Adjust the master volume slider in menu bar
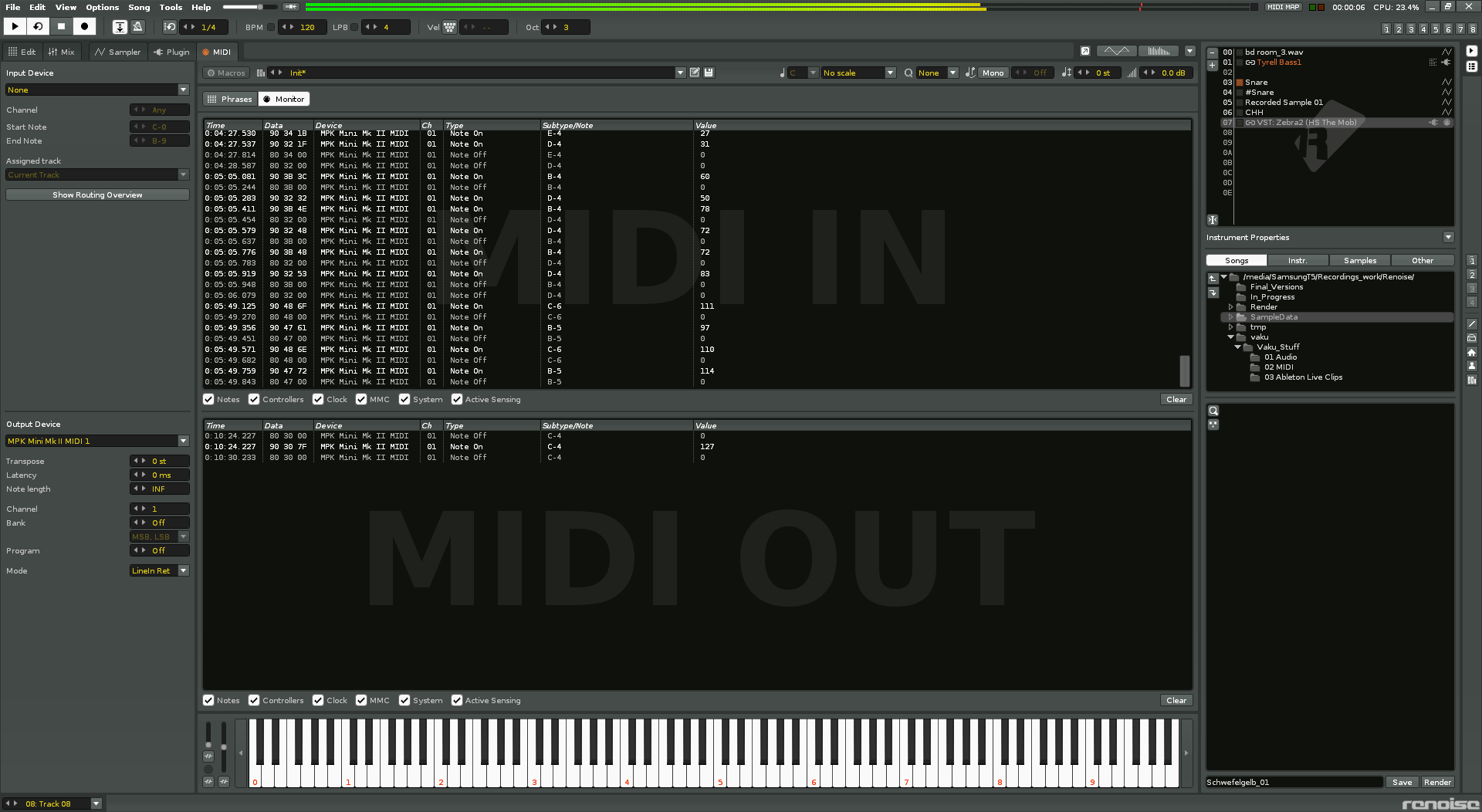Viewport: 1482px width, 812px height. [x=249, y=7]
